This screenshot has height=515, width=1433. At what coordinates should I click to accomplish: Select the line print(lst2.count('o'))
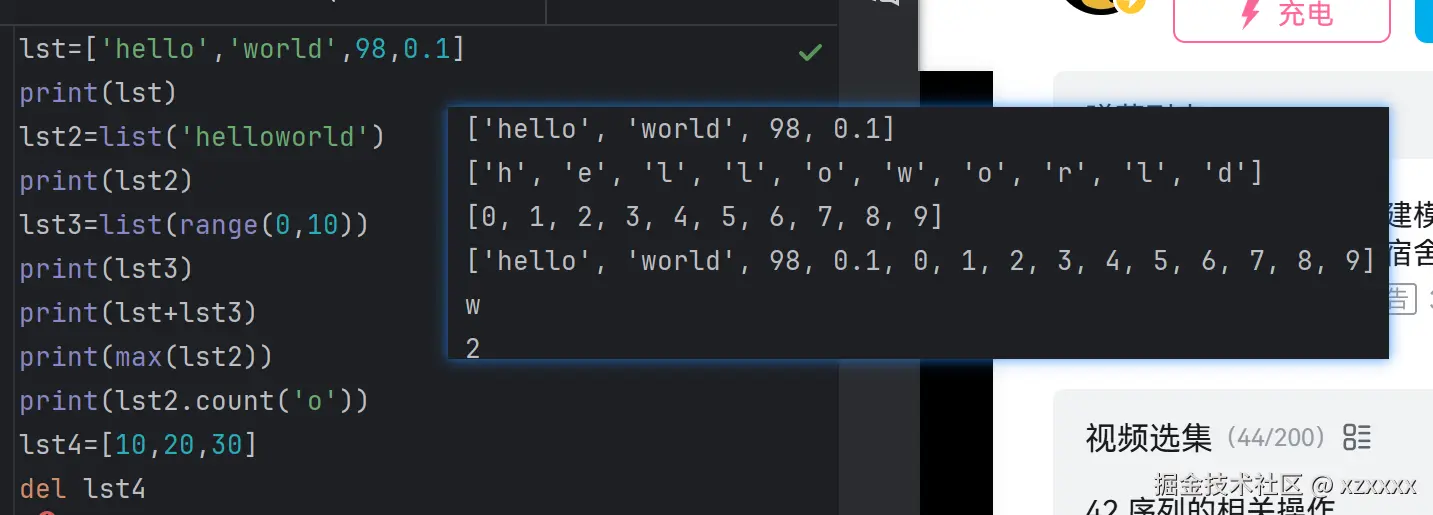(194, 400)
